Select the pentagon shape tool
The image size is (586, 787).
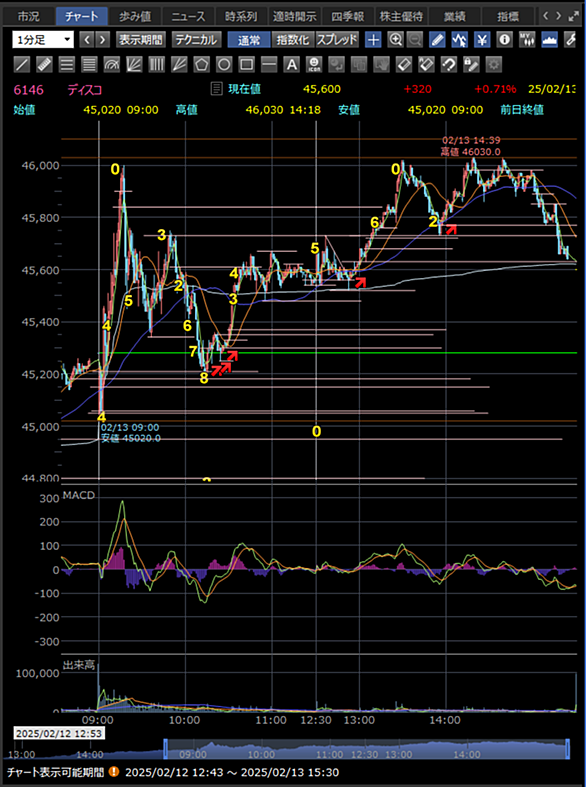(202, 64)
